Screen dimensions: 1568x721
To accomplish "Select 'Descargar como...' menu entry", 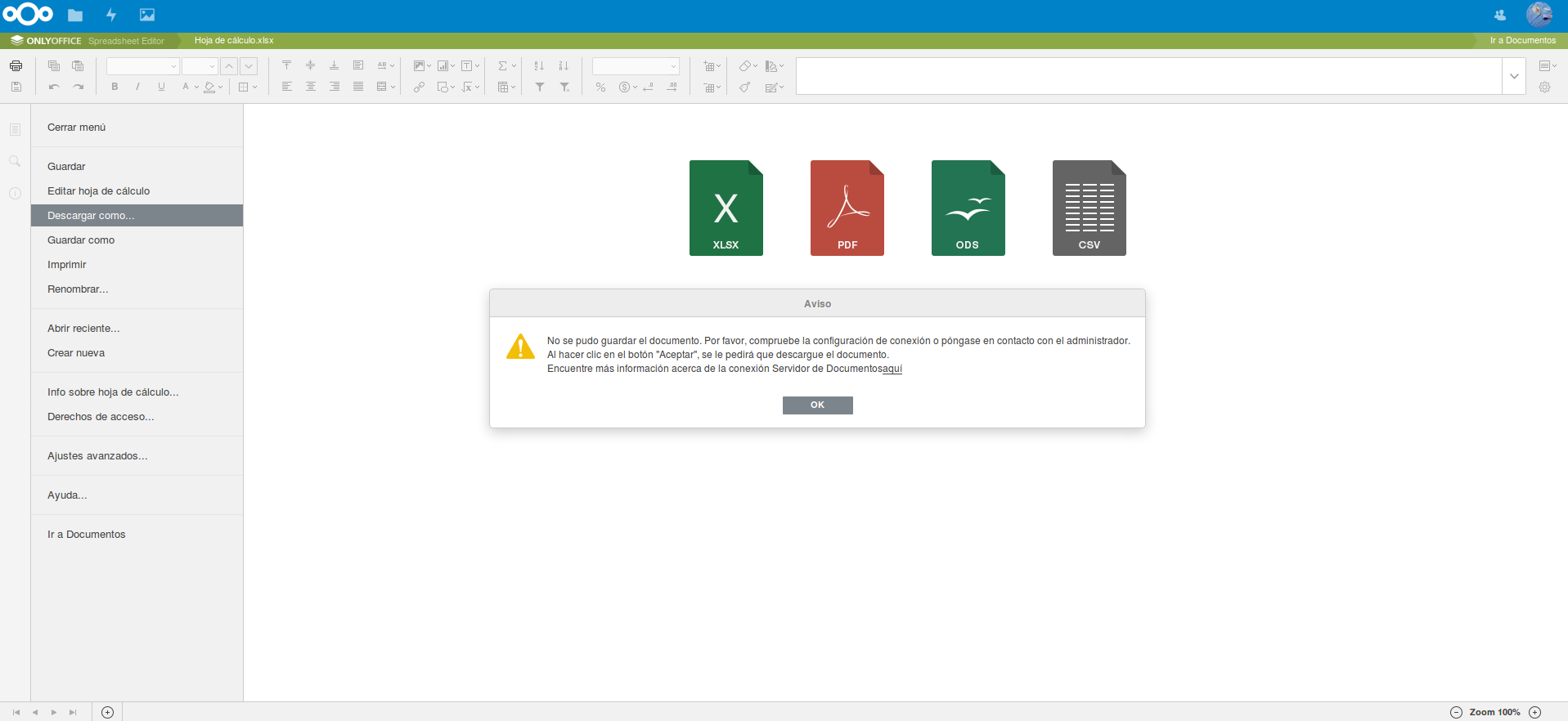I will tap(137, 216).
